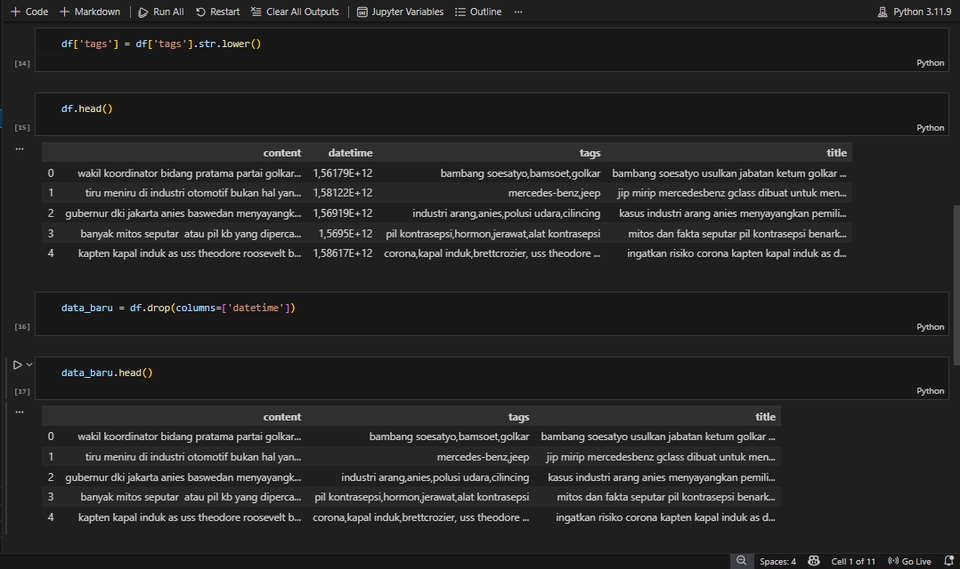Open Jupyter Variables panel

(400, 12)
